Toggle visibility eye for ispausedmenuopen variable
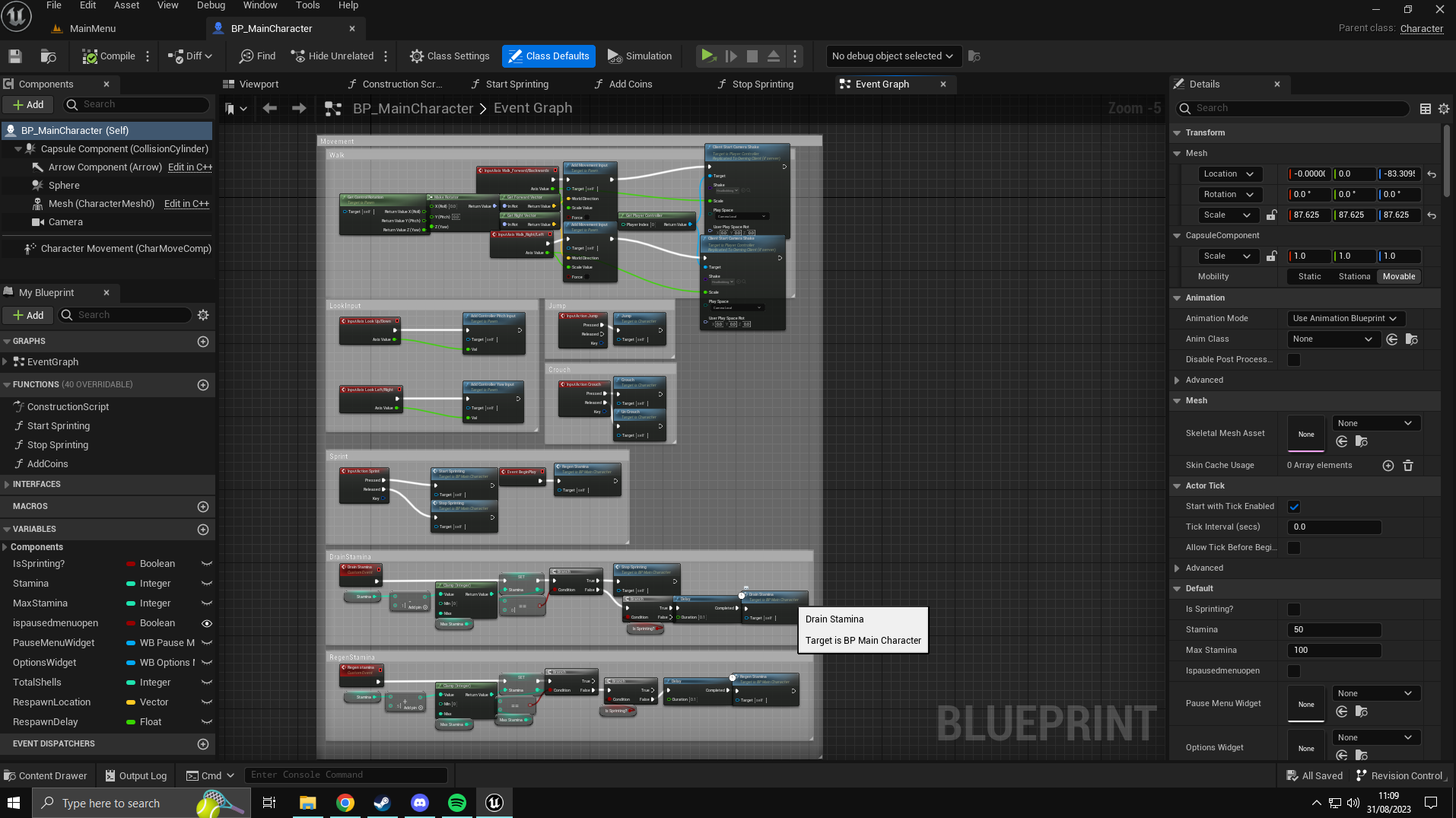 point(206,623)
